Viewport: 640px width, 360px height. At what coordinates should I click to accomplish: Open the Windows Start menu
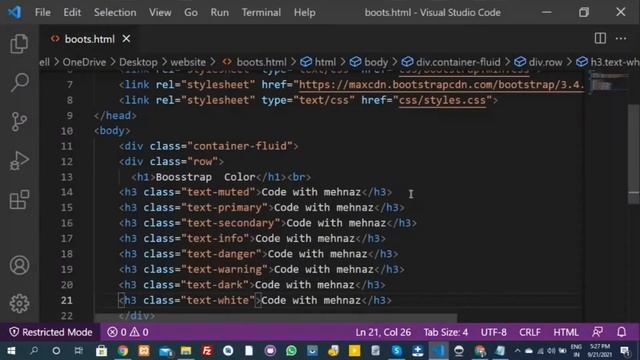click(11, 351)
